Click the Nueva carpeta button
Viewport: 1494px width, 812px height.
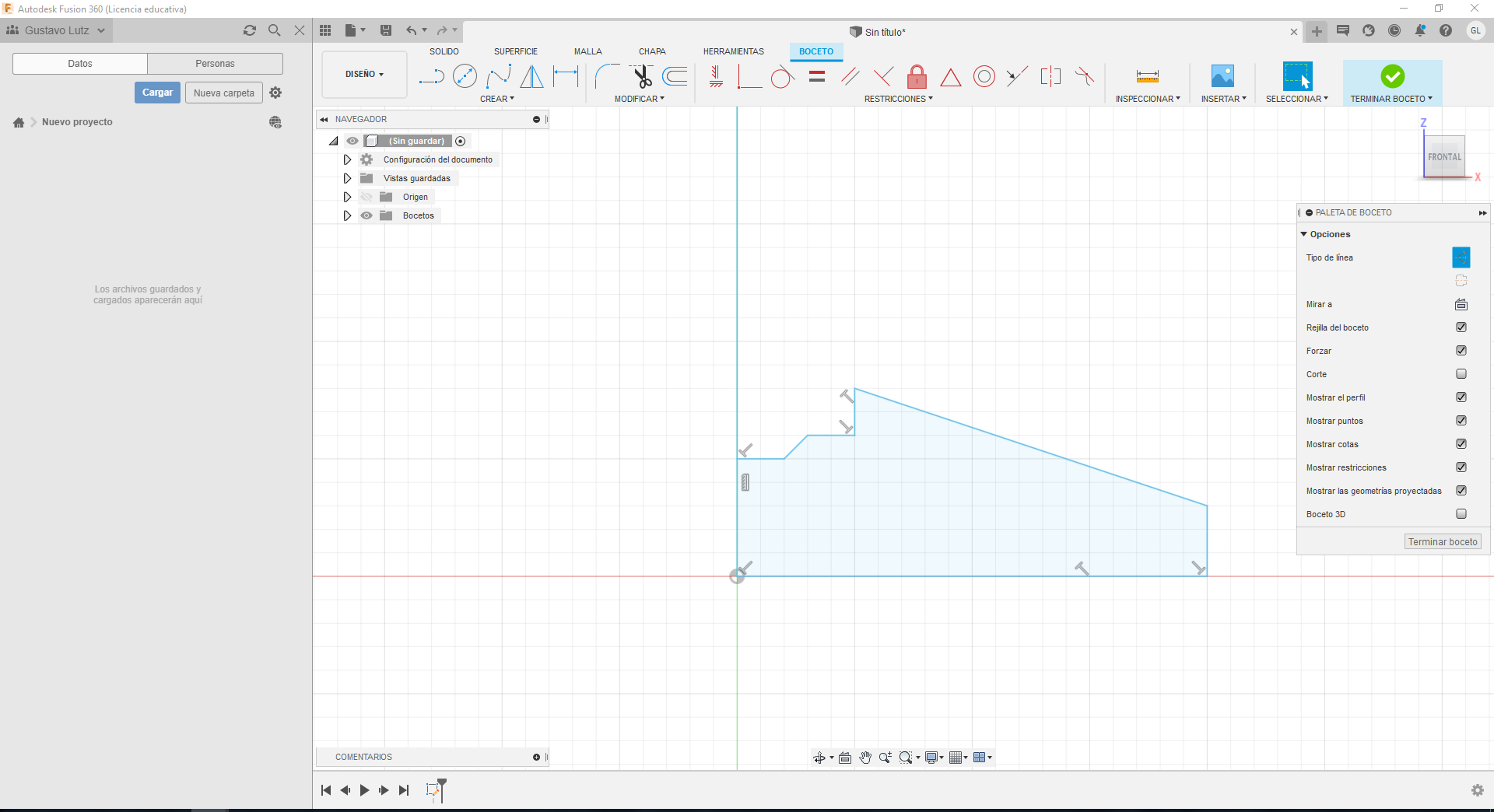pyautogui.click(x=224, y=93)
